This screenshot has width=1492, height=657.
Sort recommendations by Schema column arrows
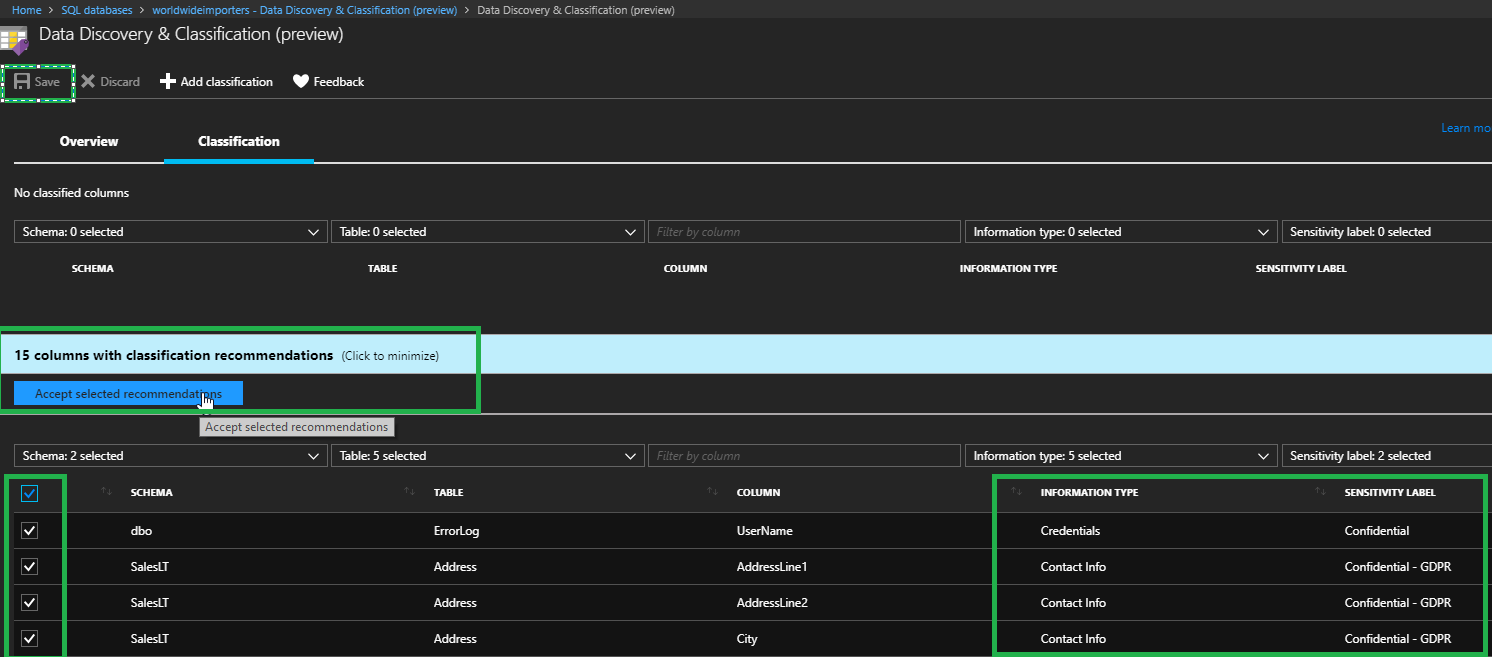pos(105,491)
